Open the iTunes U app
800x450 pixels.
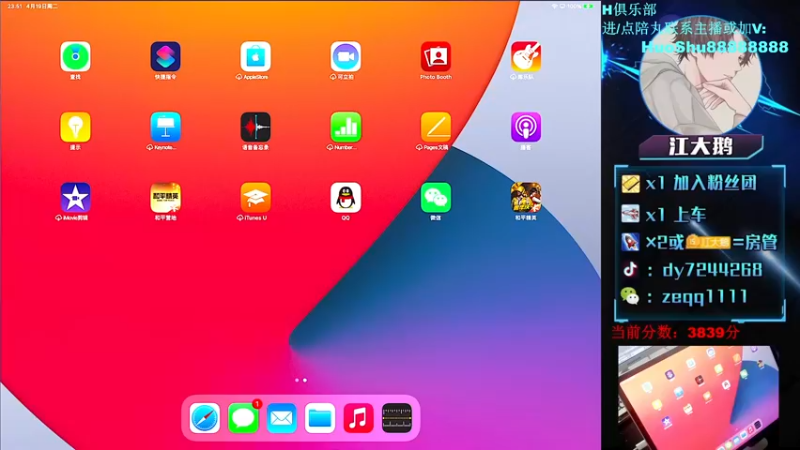coord(256,197)
